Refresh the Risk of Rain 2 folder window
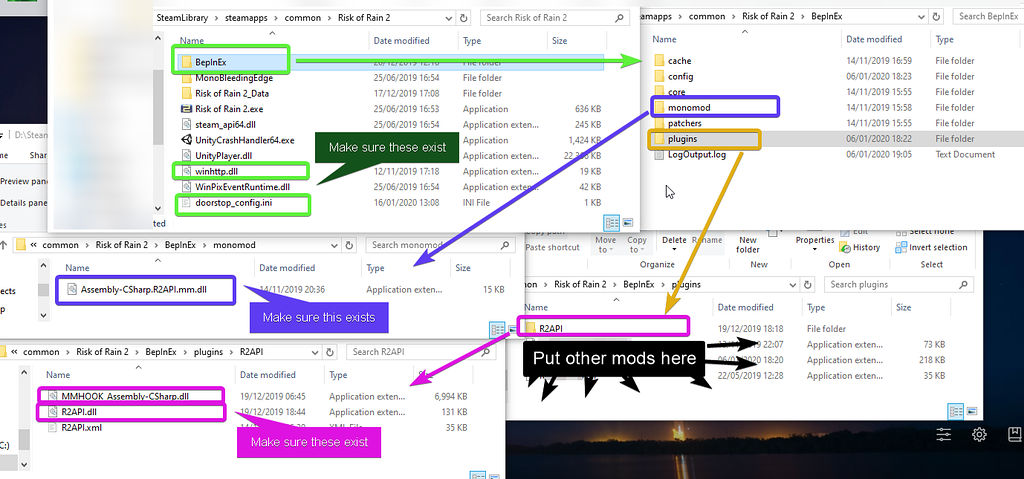The height and width of the screenshot is (479, 1024). [464, 18]
